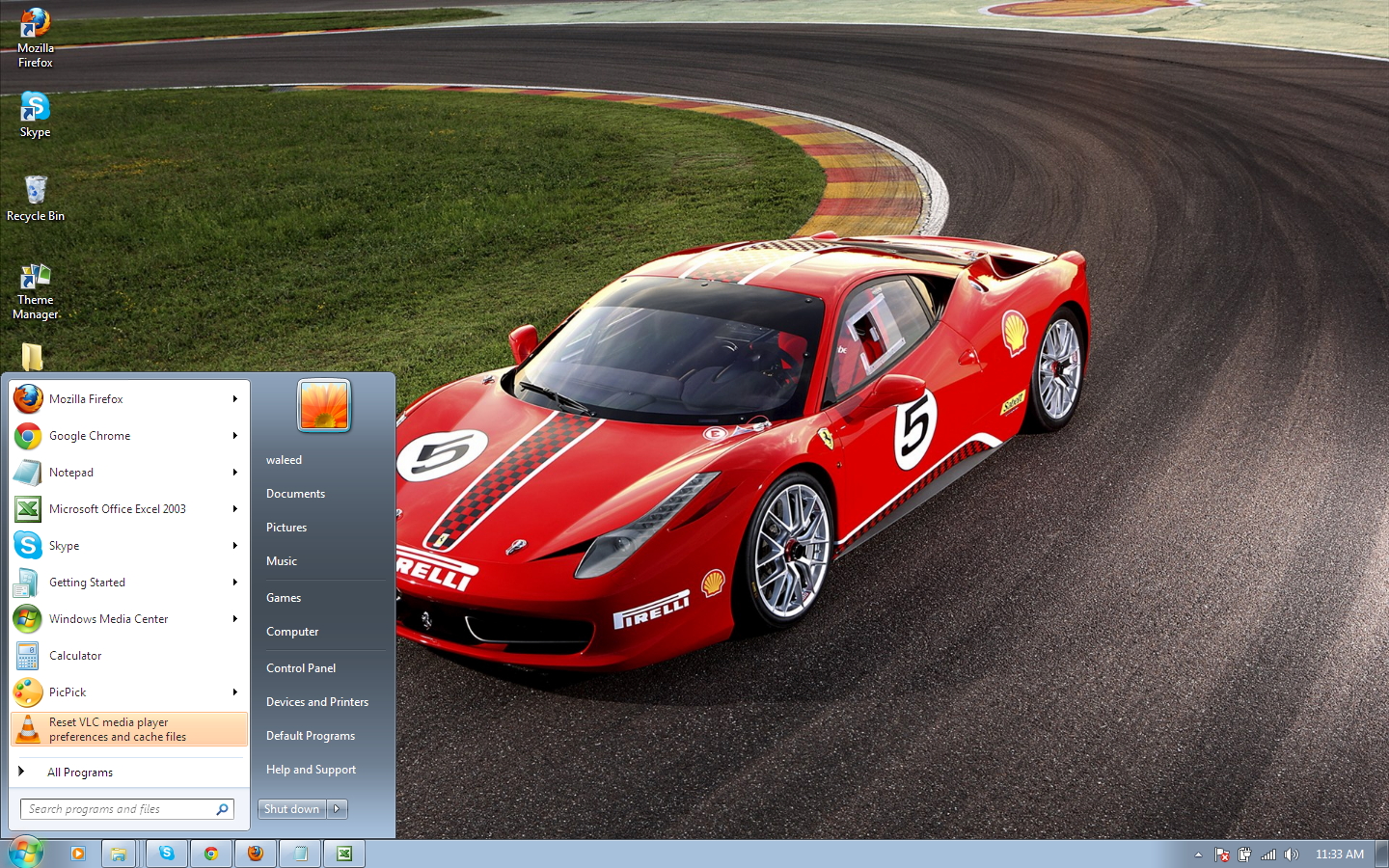This screenshot has height=868, width=1389.
Task: Show hidden system tray icons
Action: pyautogui.click(x=1198, y=854)
